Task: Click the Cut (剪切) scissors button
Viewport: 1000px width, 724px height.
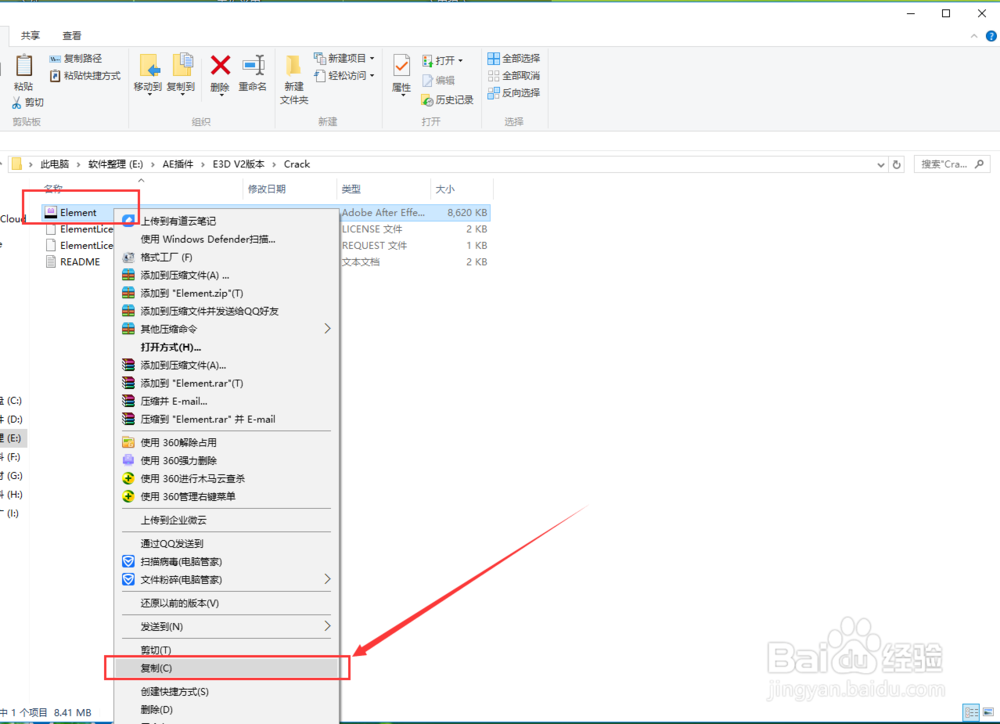Action: click(27, 102)
